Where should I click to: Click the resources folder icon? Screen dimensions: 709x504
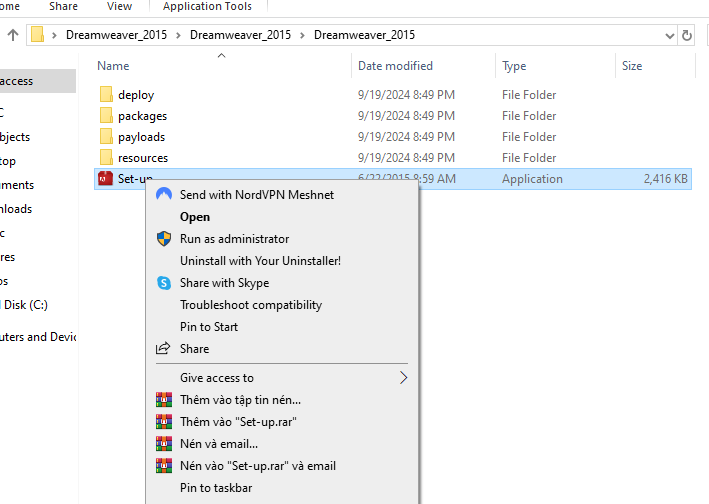pyautogui.click(x=106, y=157)
